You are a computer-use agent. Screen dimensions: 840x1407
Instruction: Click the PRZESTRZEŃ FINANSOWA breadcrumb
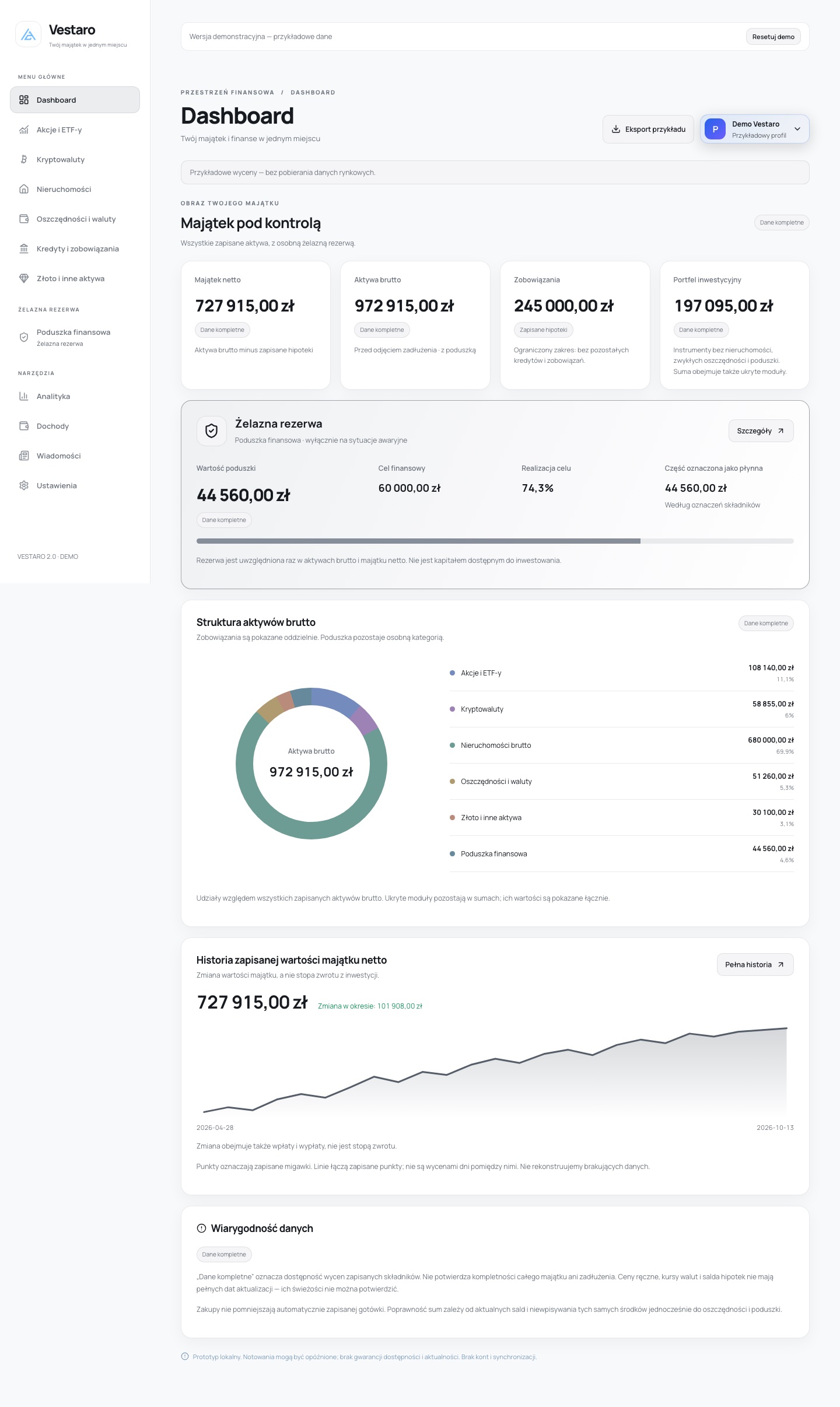point(228,92)
